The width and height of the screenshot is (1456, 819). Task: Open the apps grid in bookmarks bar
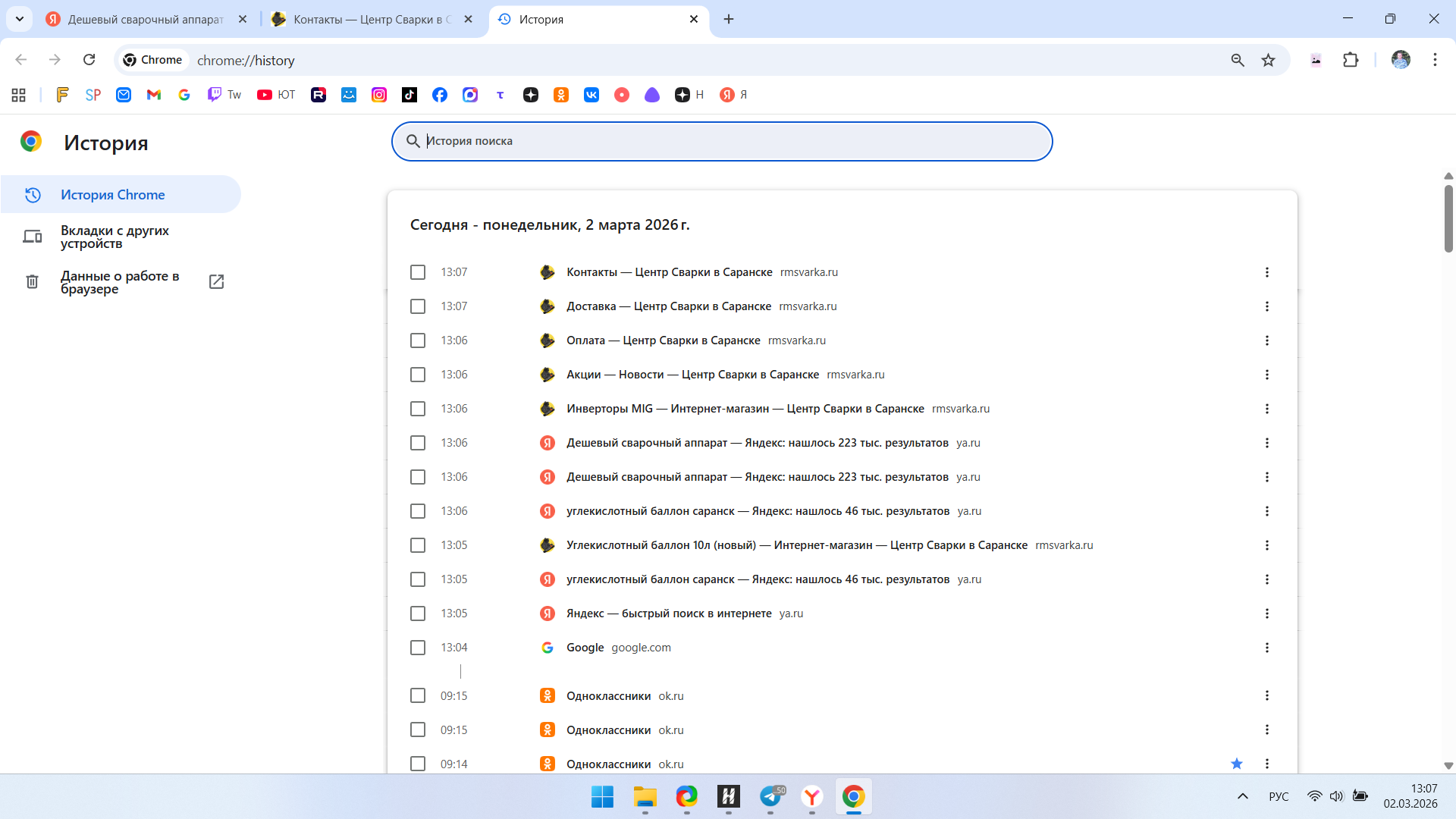(x=19, y=95)
